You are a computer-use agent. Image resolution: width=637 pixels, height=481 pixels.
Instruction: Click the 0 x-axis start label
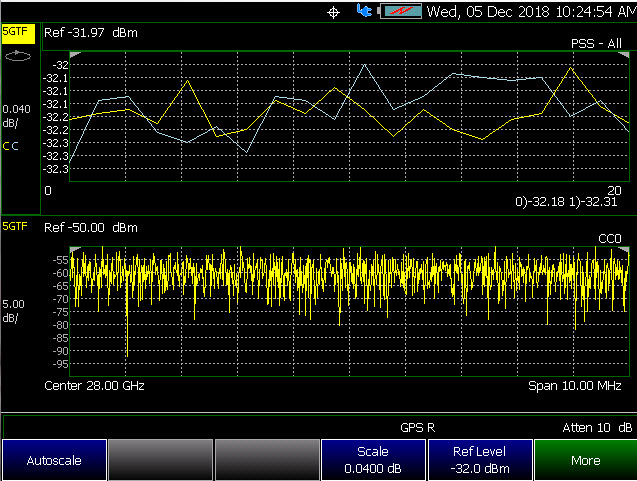click(x=48, y=191)
